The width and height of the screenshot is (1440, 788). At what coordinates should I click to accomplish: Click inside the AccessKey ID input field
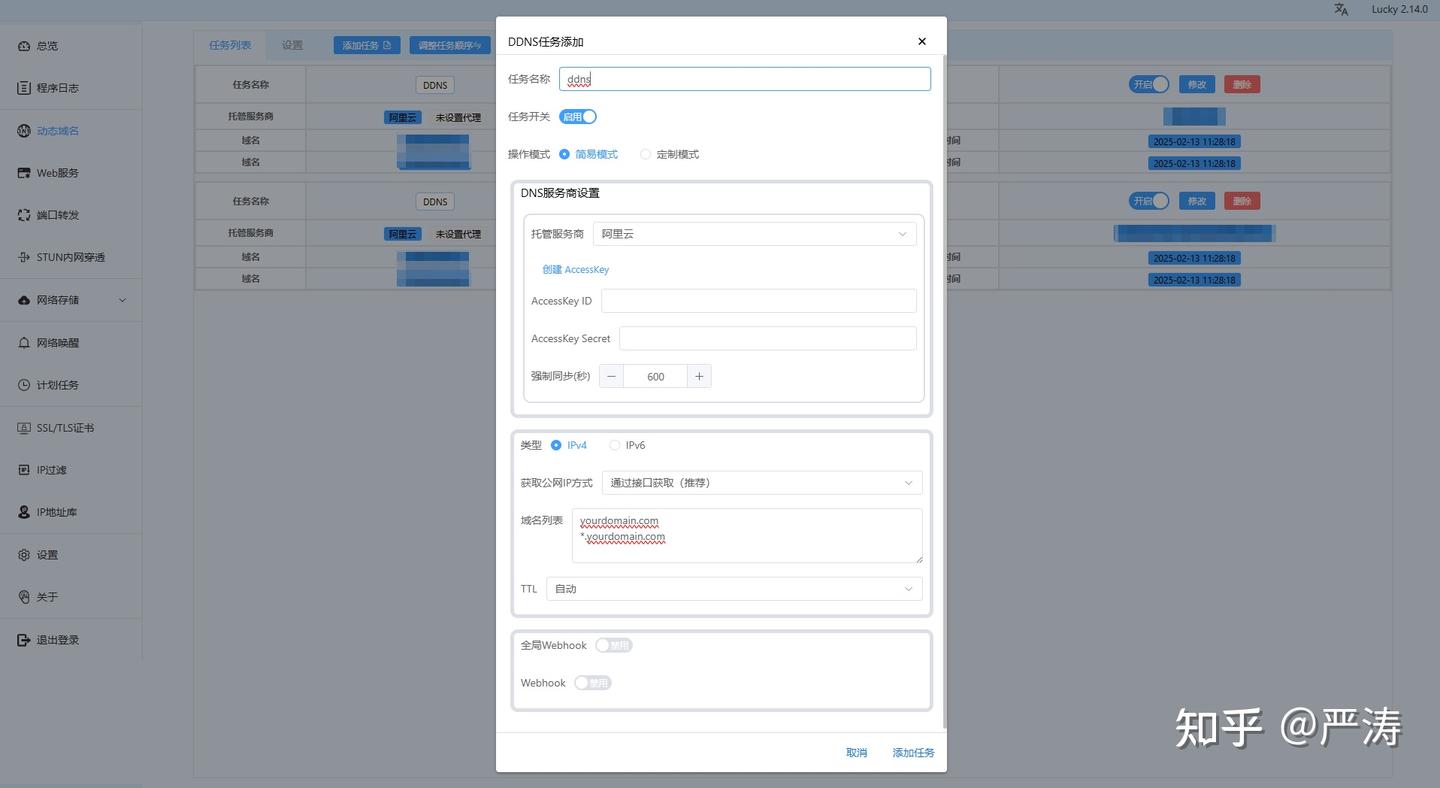(758, 300)
